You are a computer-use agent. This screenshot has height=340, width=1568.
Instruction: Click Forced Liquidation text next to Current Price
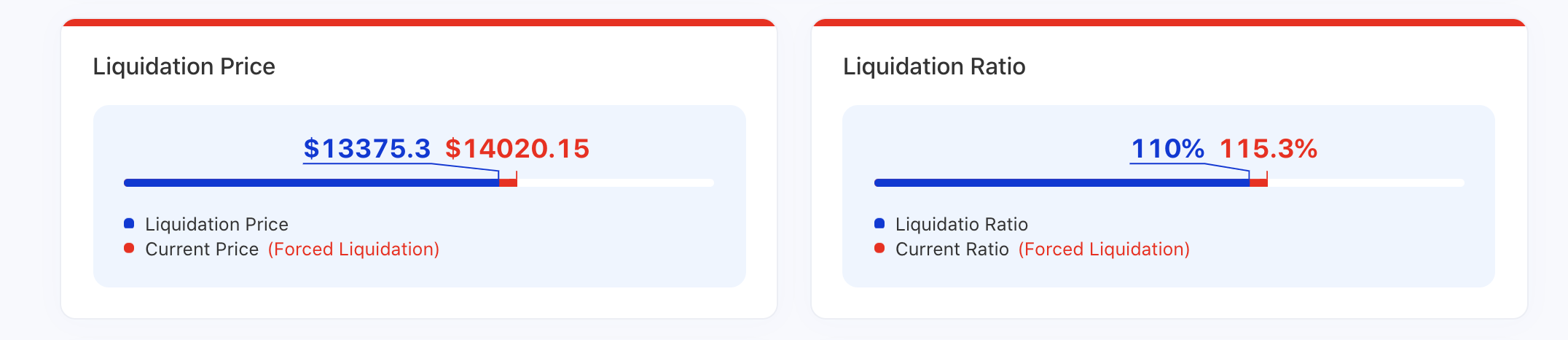[353, 250]
